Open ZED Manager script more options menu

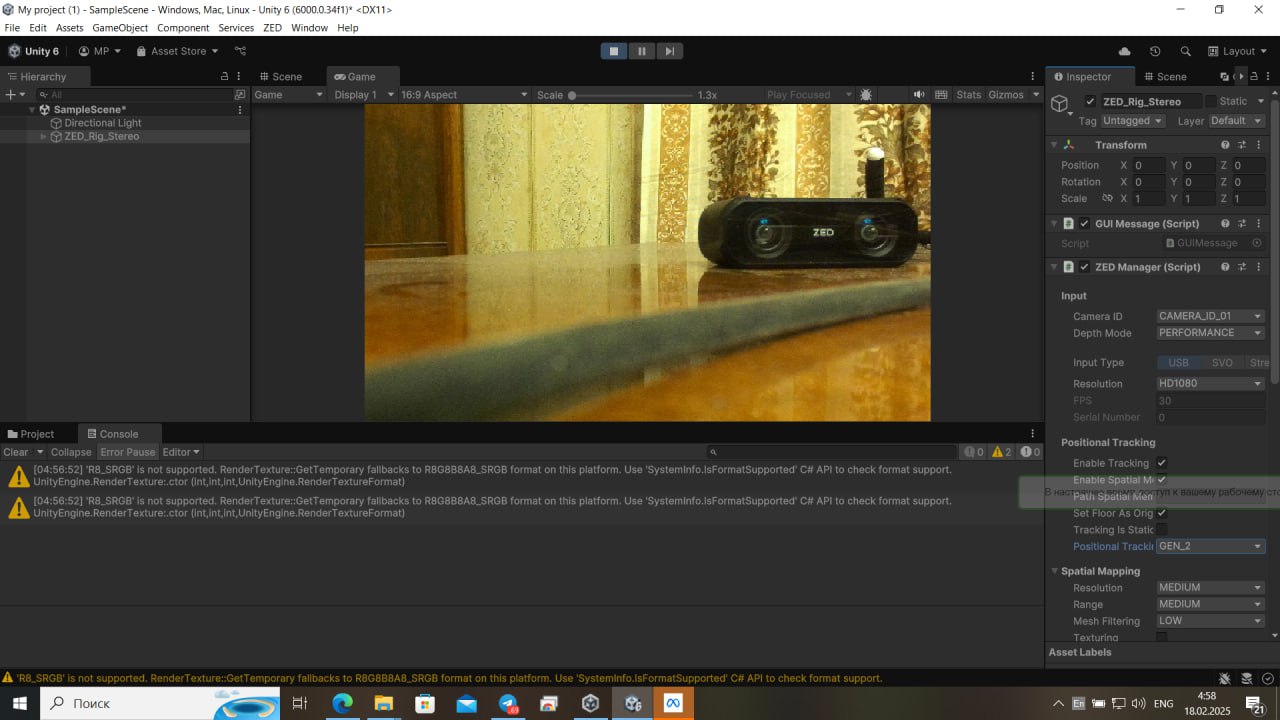1259,267
